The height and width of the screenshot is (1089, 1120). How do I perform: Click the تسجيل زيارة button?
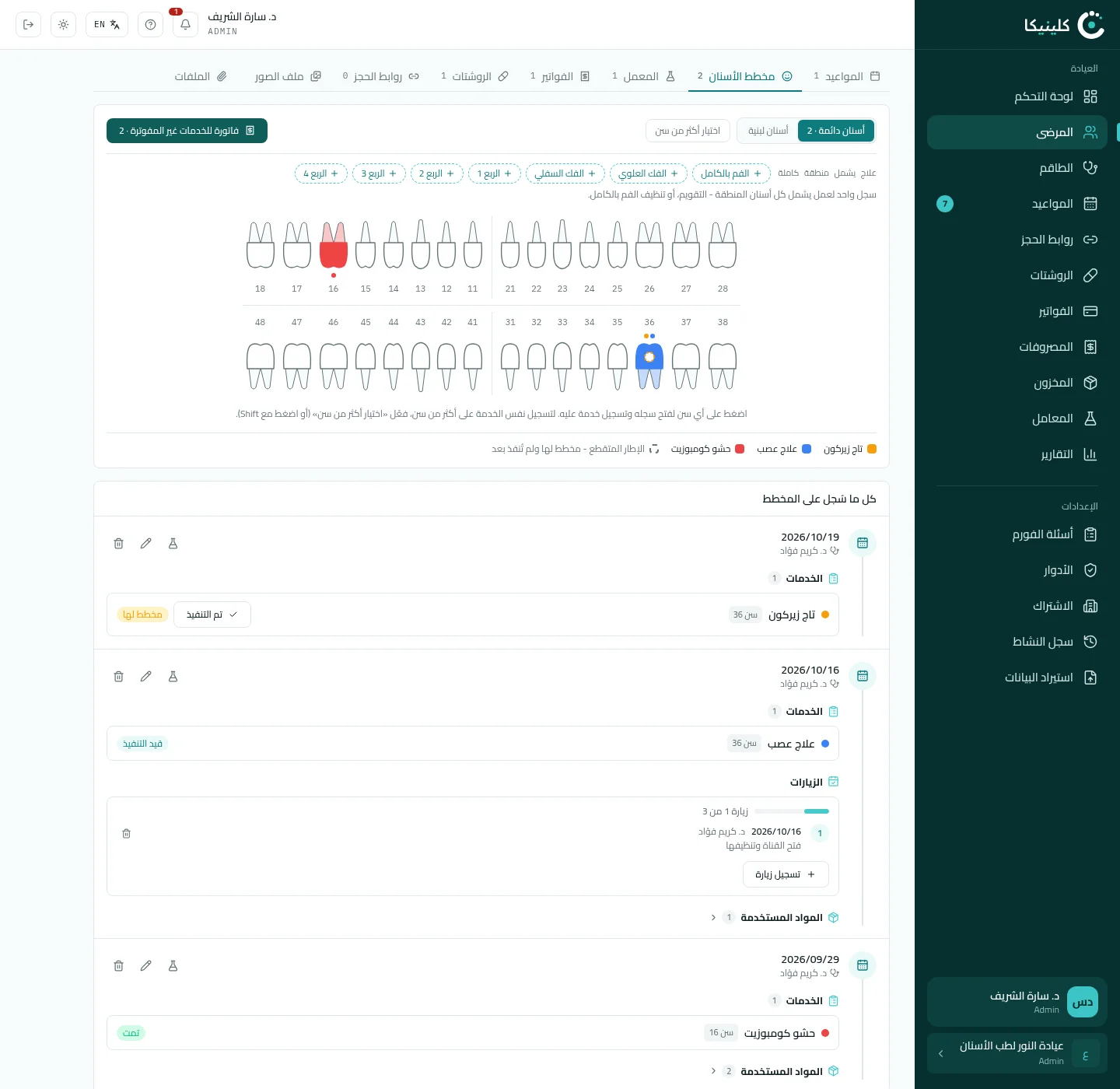pos(786,874)
